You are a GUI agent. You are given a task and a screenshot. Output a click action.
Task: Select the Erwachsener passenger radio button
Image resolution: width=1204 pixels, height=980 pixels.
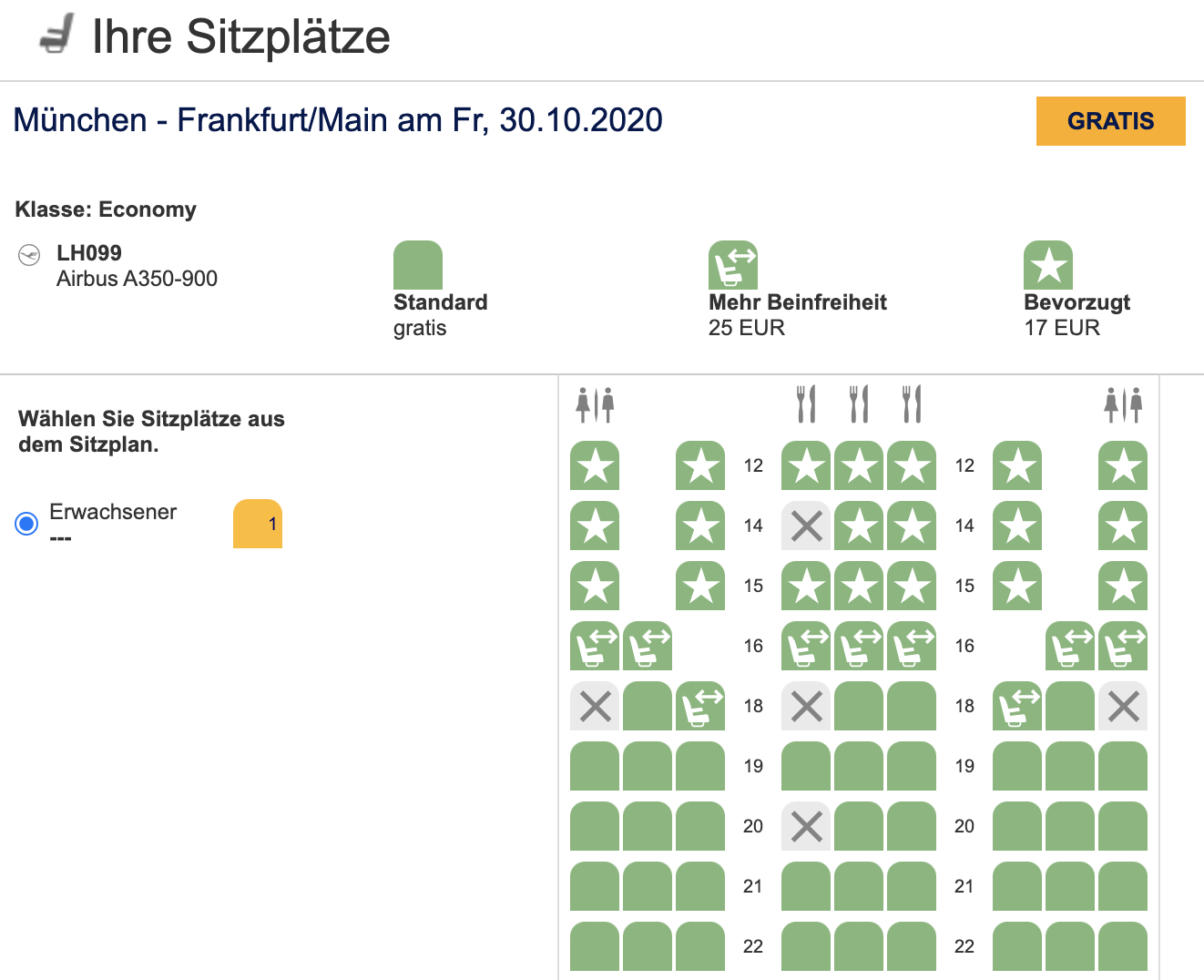[x=26, y=523]
